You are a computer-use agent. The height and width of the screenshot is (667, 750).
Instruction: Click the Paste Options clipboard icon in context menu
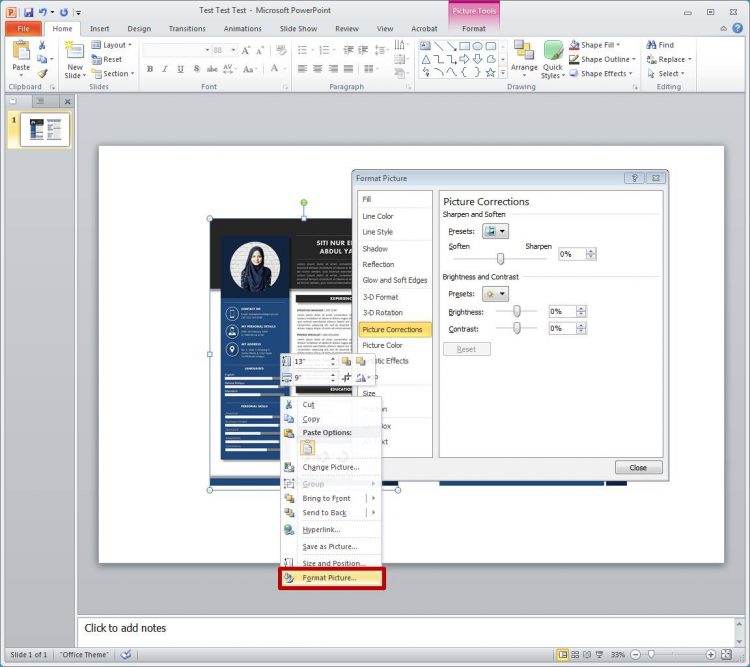307,448
